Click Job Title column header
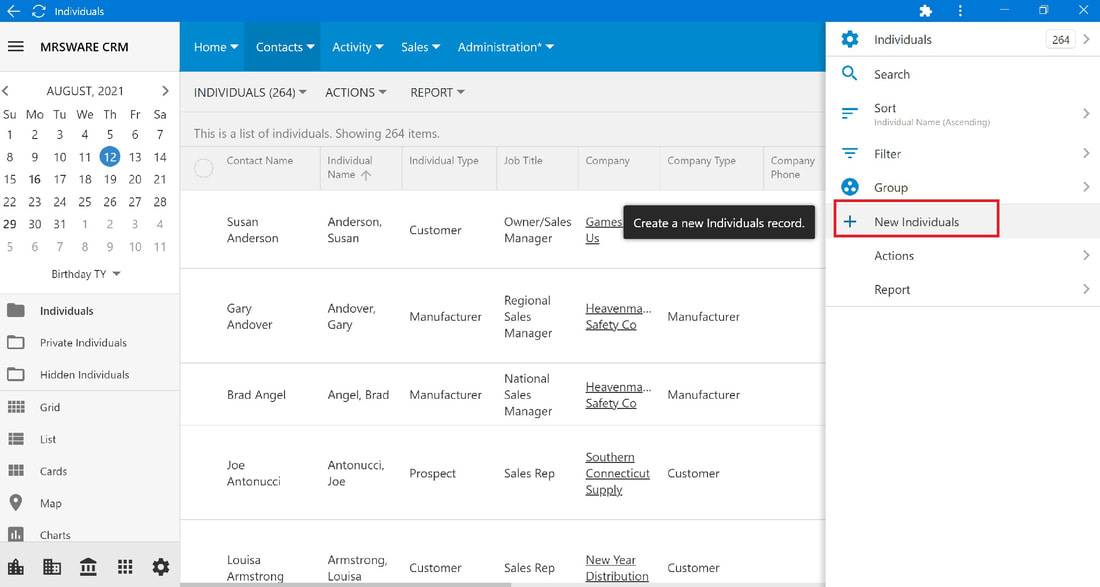Screen dimensions: 1100x587 (523, 161)
